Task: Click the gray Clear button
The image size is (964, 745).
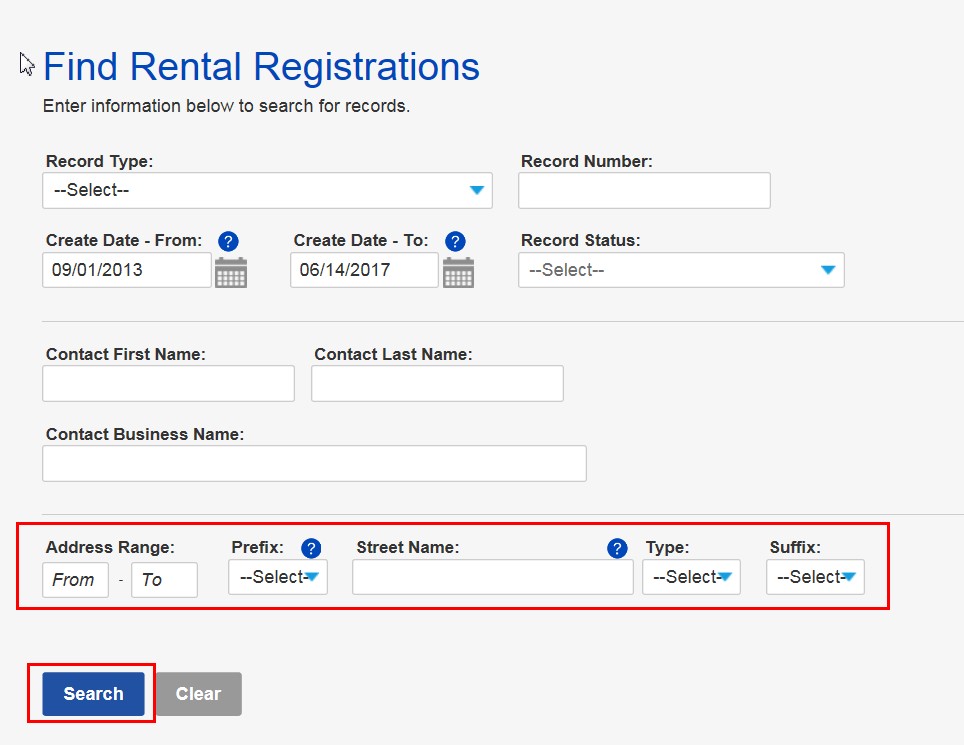Action: [x=198, y=694]
